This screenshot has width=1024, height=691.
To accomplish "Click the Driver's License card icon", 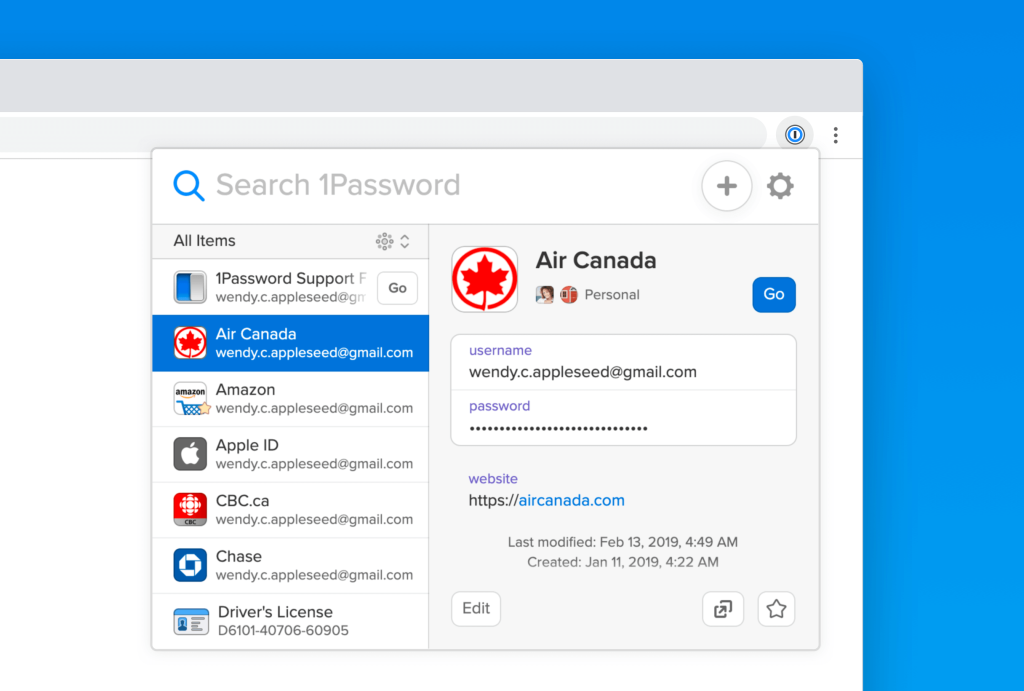I will 191,622.
